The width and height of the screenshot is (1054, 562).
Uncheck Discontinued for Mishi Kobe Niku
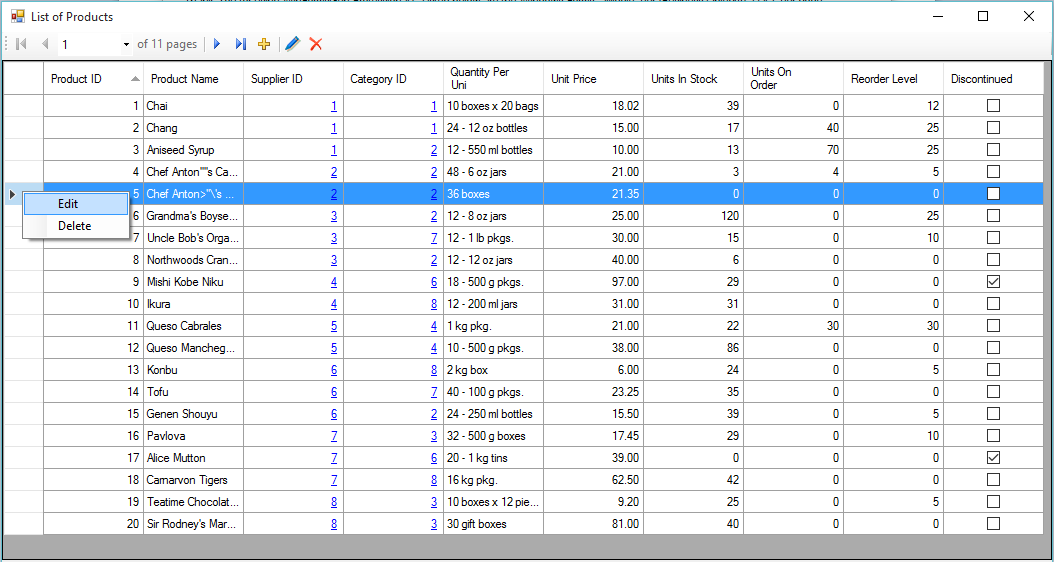(993, 282)
